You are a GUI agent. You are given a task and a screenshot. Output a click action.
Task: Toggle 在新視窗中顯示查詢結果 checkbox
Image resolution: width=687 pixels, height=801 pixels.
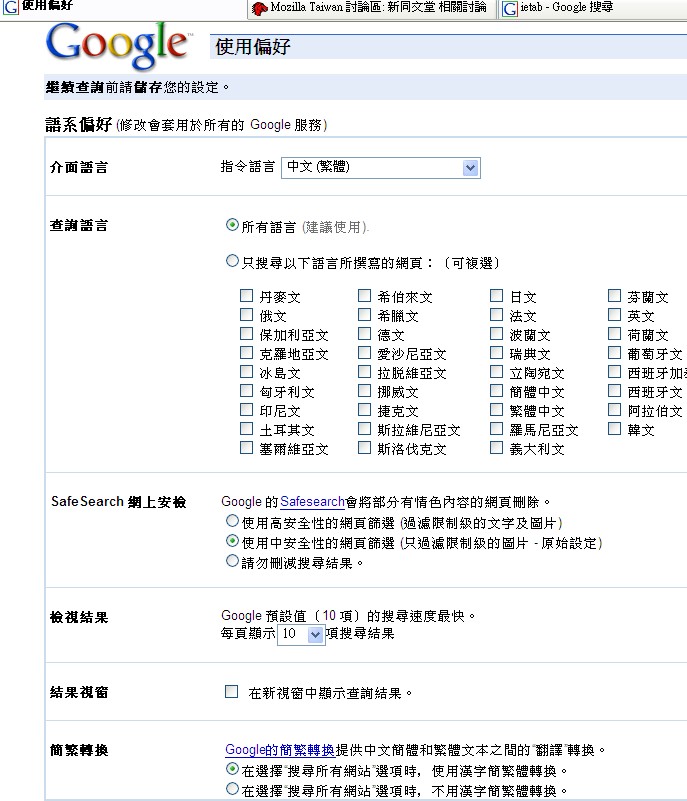pos(232,691)
